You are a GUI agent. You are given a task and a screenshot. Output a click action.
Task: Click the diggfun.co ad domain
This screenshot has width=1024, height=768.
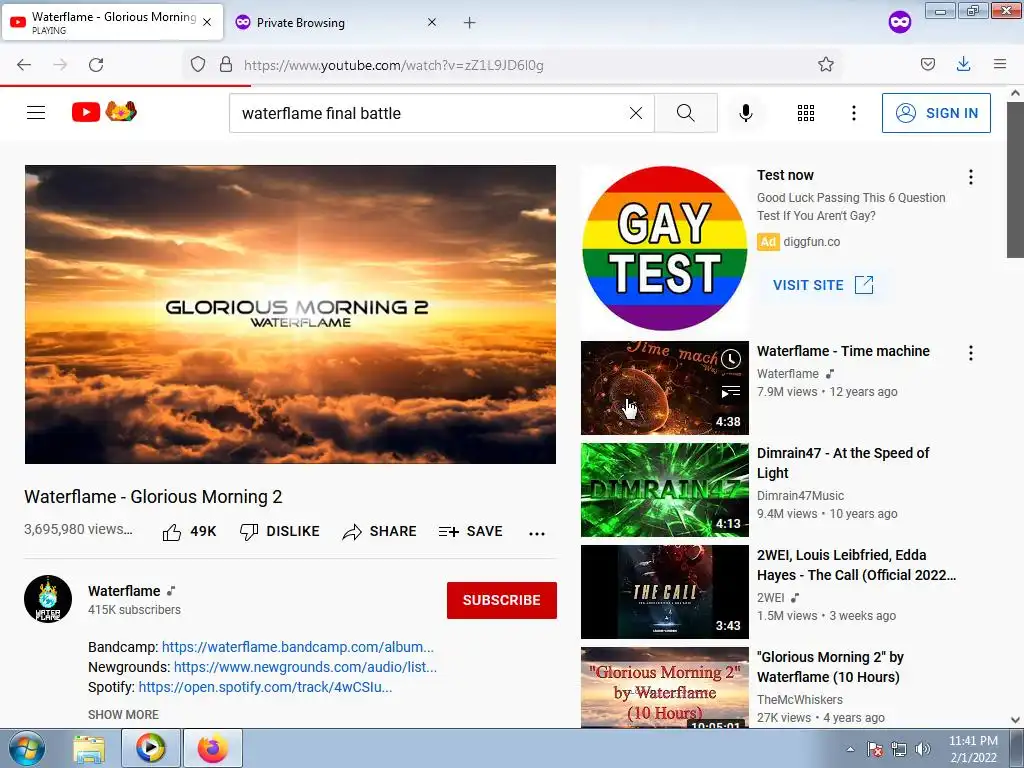pyautogui.click(x=812, y=242)
